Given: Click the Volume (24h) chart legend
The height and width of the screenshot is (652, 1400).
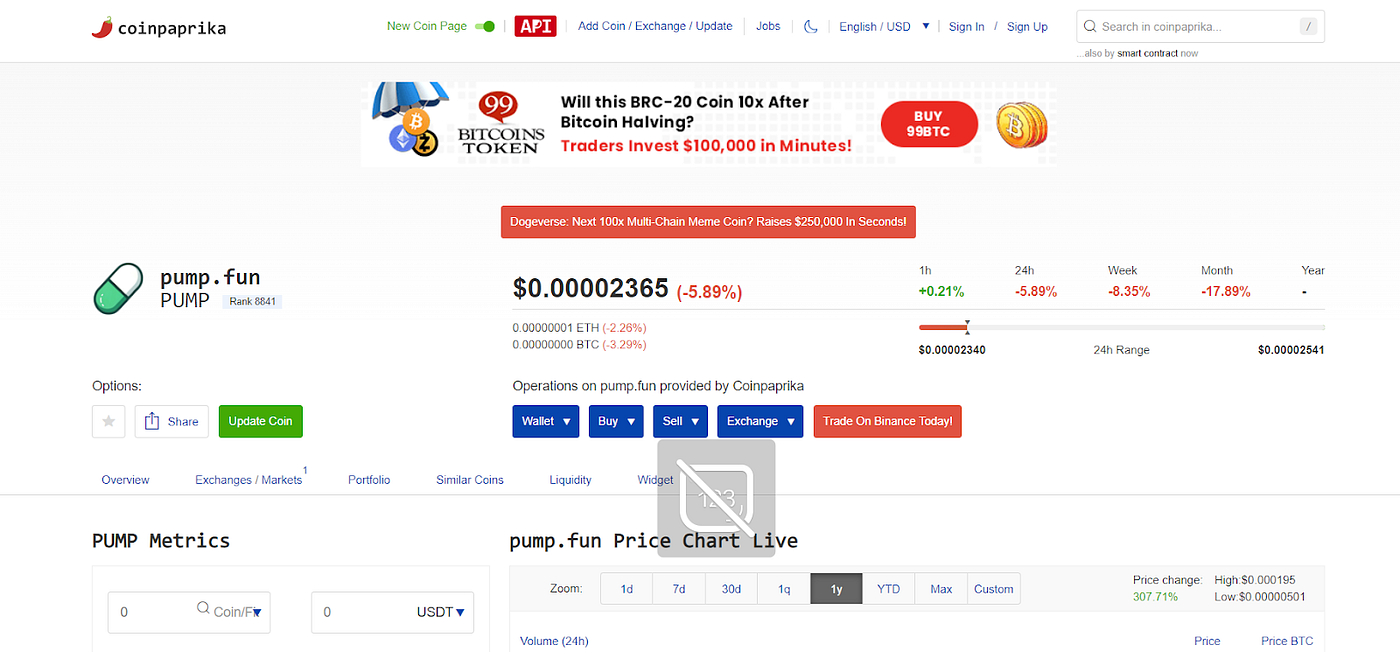Looking at the screenshot, I should (x=554, y=641).
